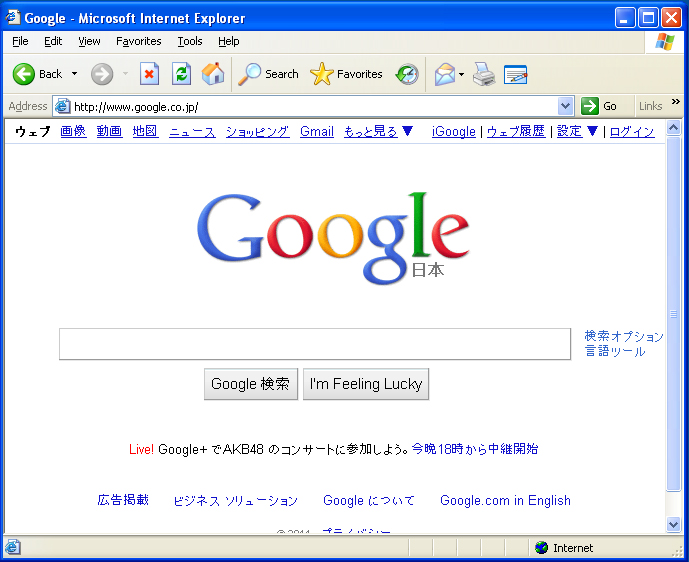Open Google.com in English link
The width and height of the screenshot is (689, 562).
click(505, 500)
